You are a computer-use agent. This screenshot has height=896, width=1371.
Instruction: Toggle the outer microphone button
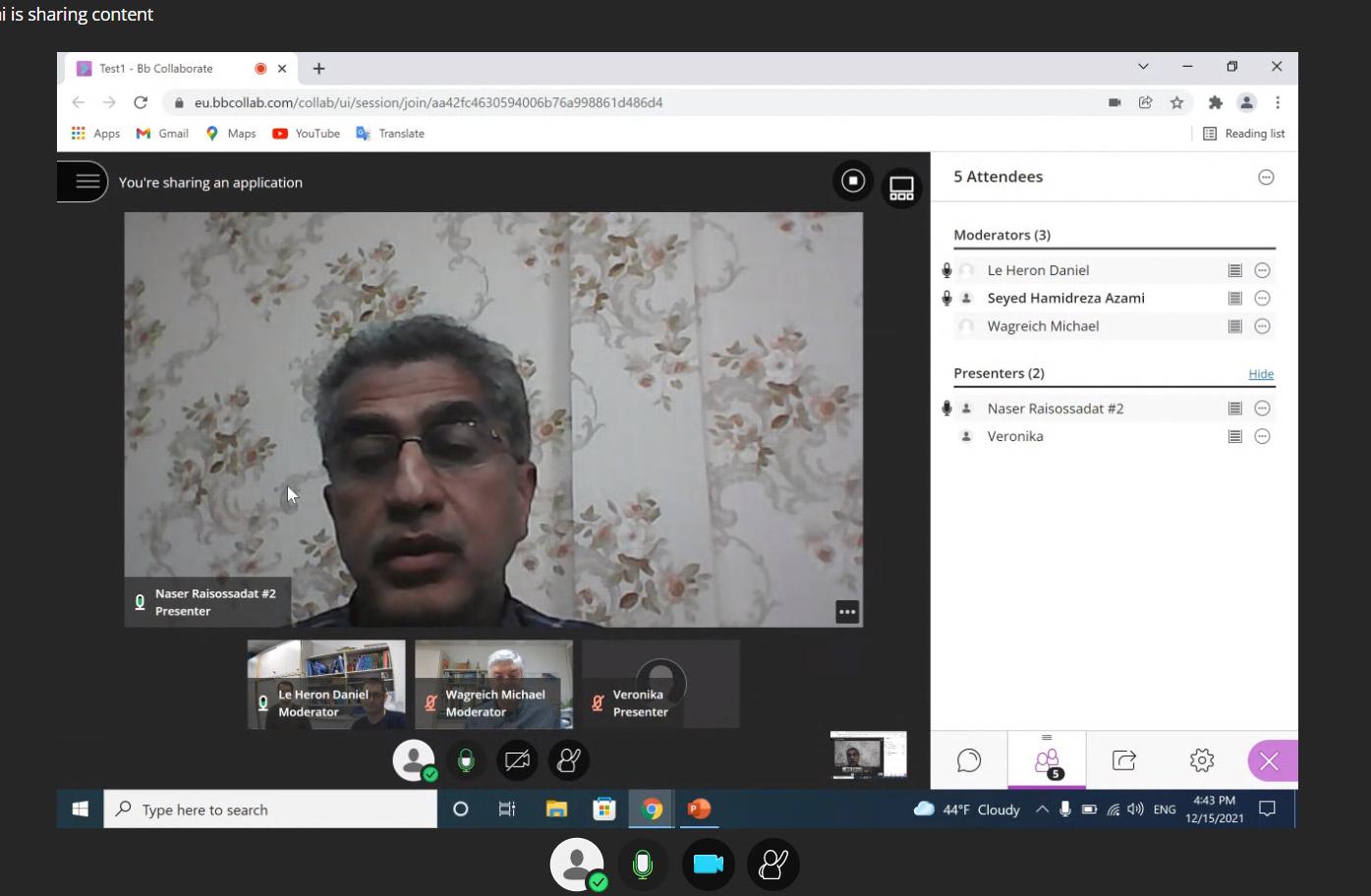pos(642,865)
